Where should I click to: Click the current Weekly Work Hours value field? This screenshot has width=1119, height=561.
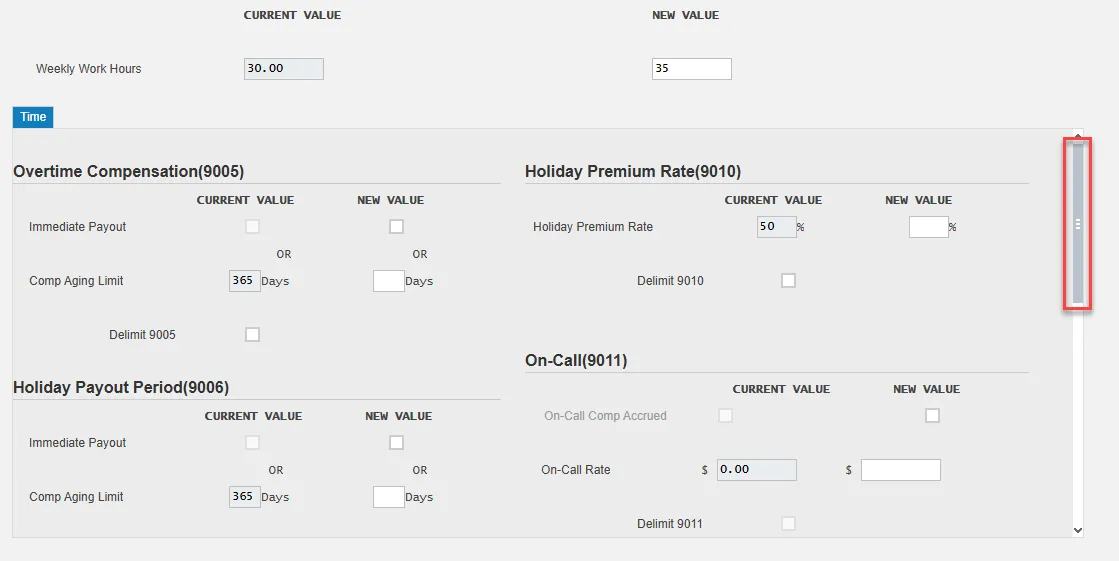pyautogui.click(x=283, y=69)
